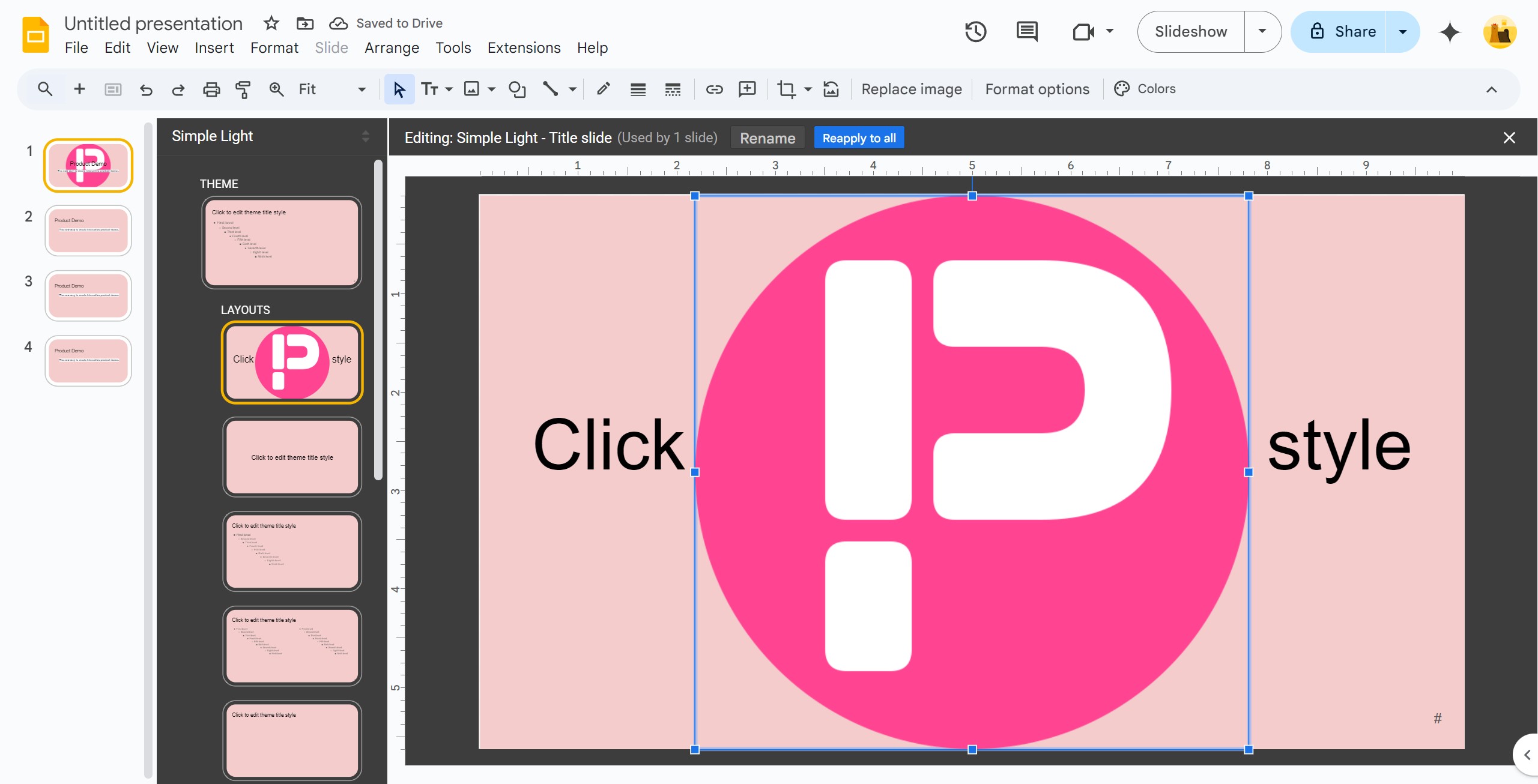Click the camera meeting icon
This screenshot has height=784, width=1538.
(1083, 32)
